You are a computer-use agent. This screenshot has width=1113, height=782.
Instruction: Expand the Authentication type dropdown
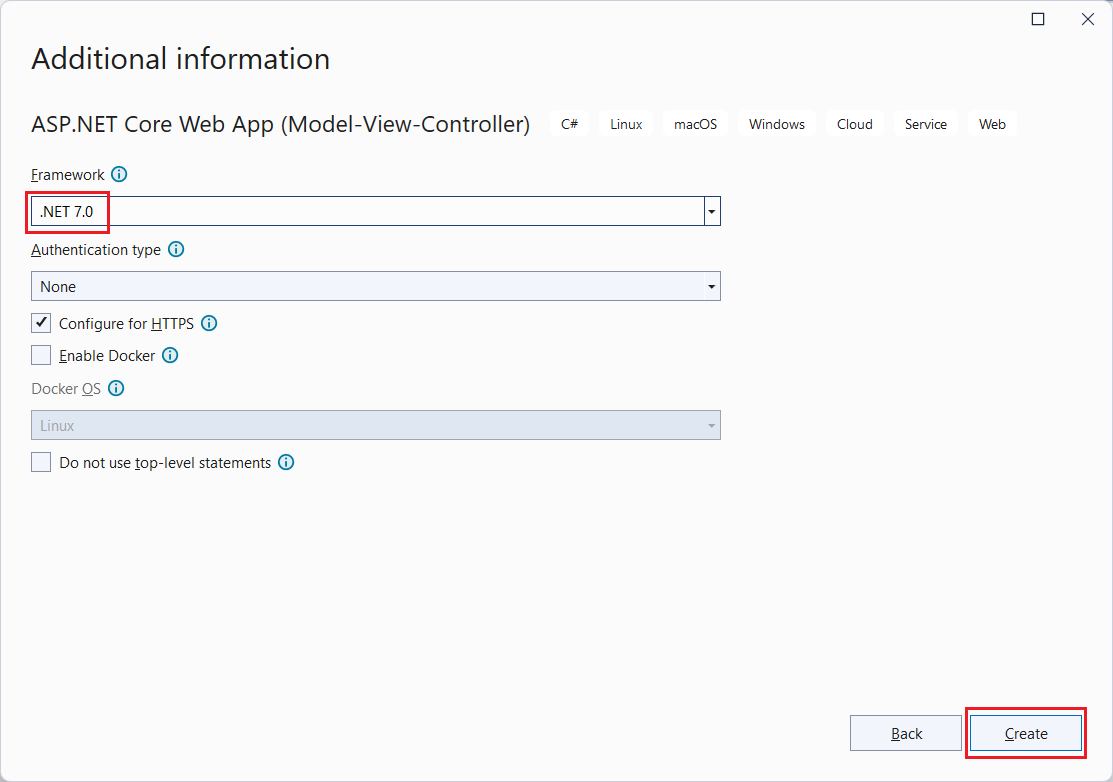point(711,286)
